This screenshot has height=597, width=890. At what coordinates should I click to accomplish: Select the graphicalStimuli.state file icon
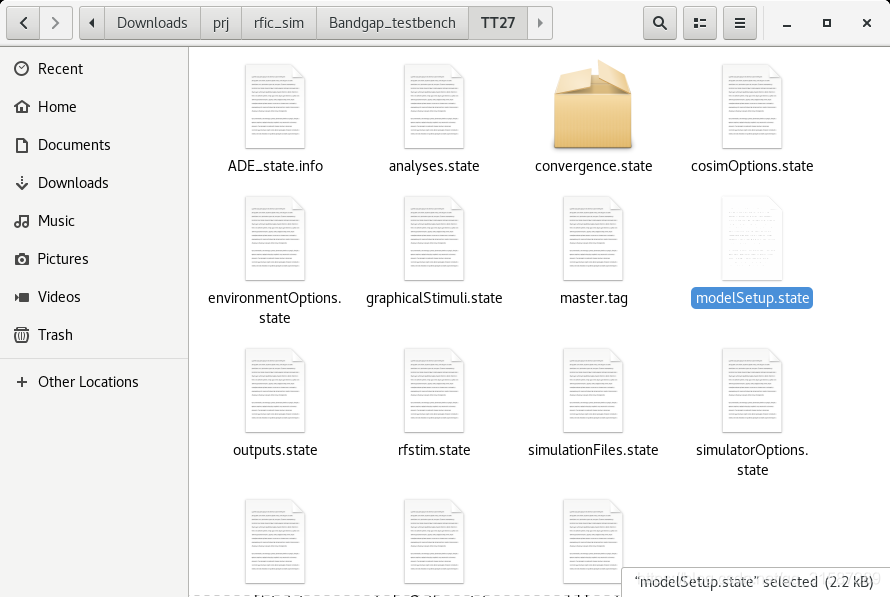pos(434,238)
